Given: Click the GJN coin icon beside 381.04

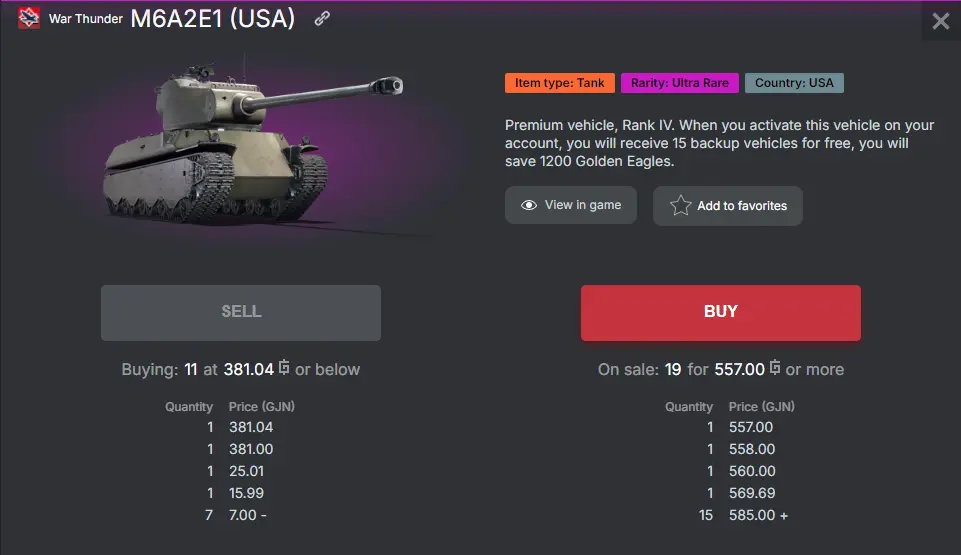Looking at the screenshot, I should [284, 369].
